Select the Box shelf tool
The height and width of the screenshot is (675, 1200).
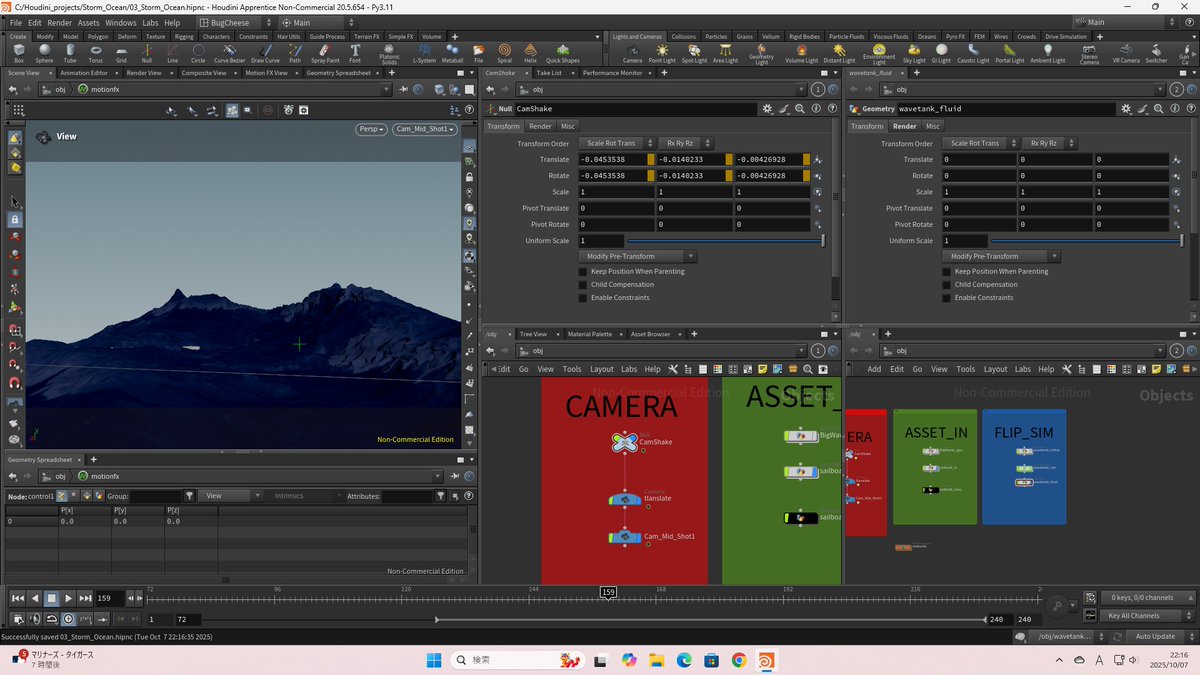19,52
